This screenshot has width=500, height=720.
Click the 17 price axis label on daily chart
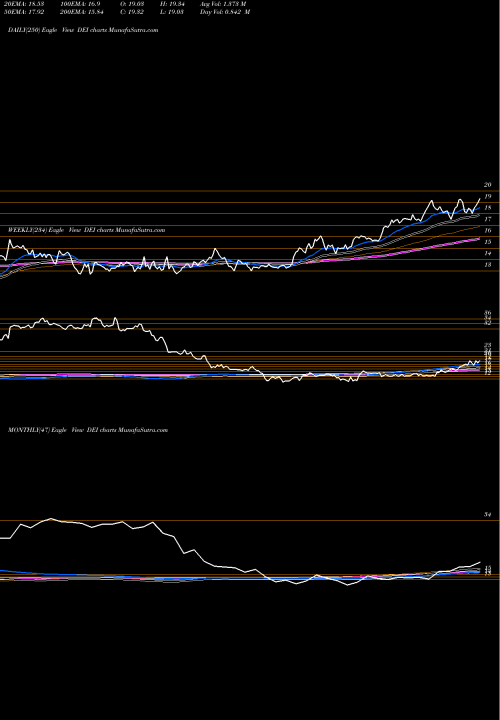(488, 219)
